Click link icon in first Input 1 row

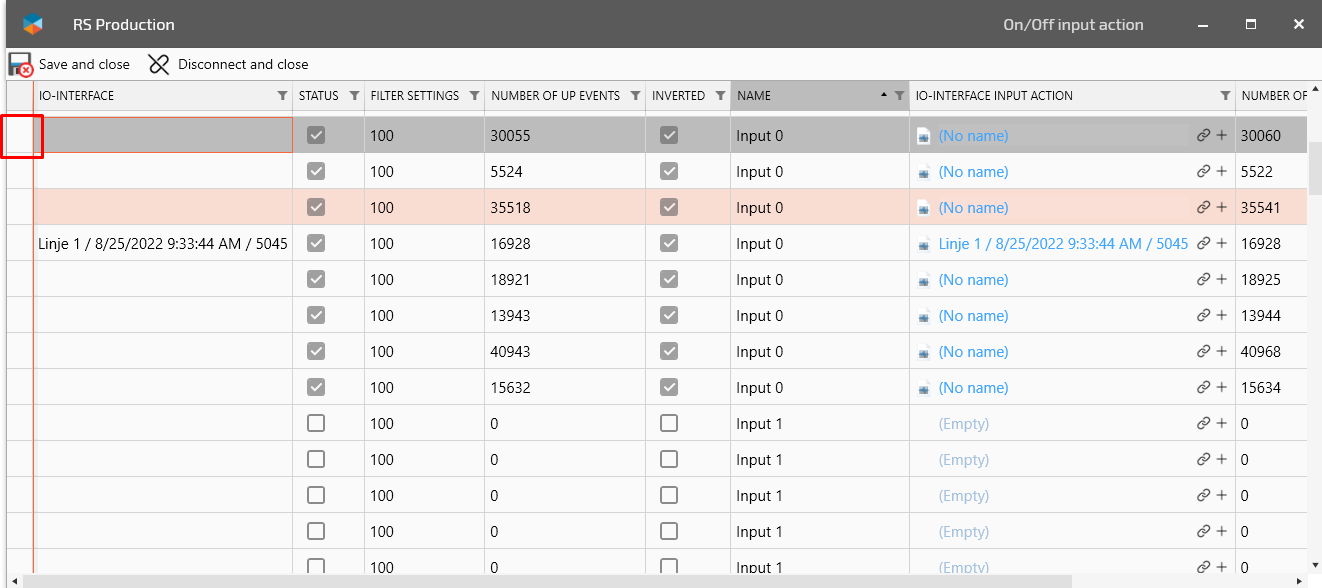pos(1203,424)
